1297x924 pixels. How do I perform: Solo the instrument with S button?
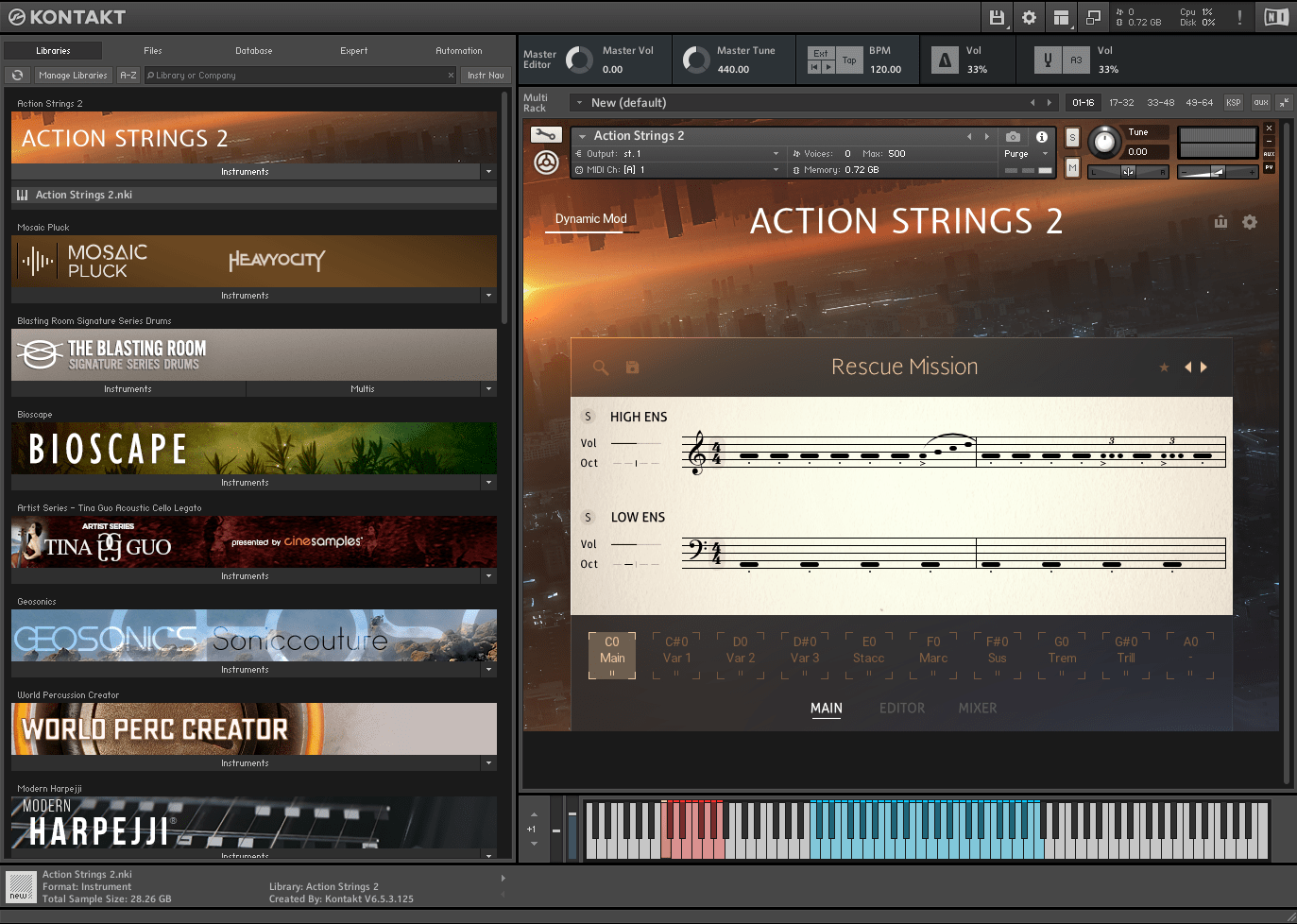[1072, 137]
